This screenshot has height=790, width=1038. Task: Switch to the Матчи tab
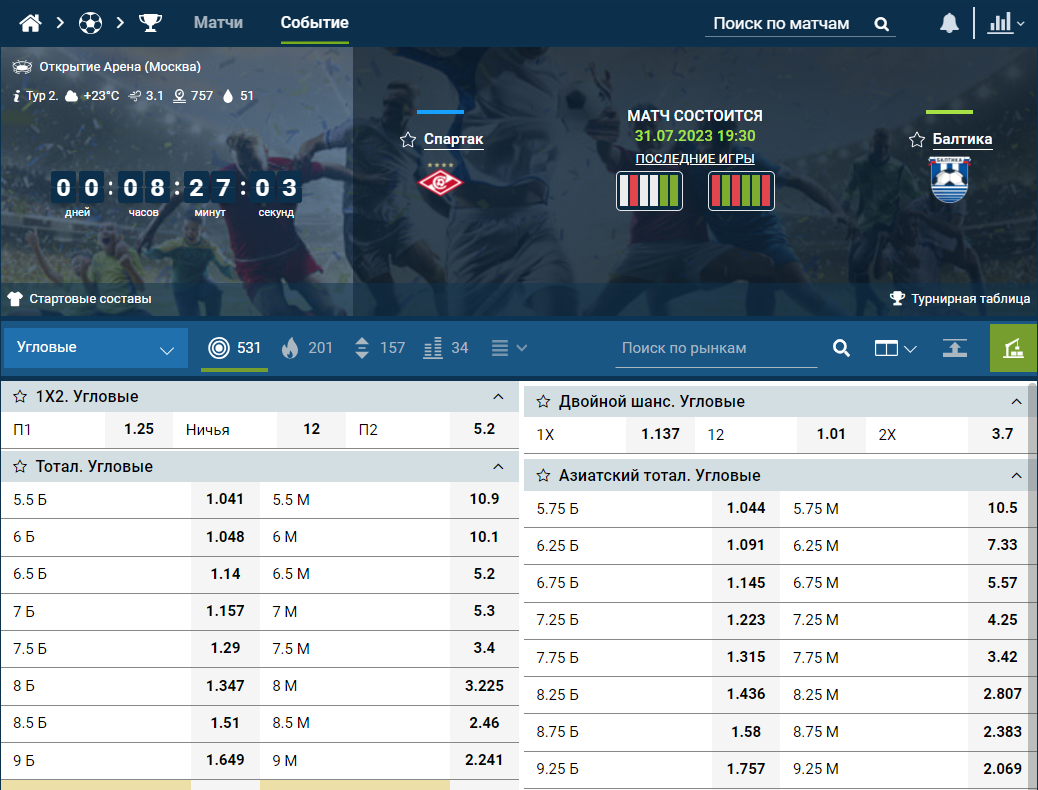pos(218,23)
